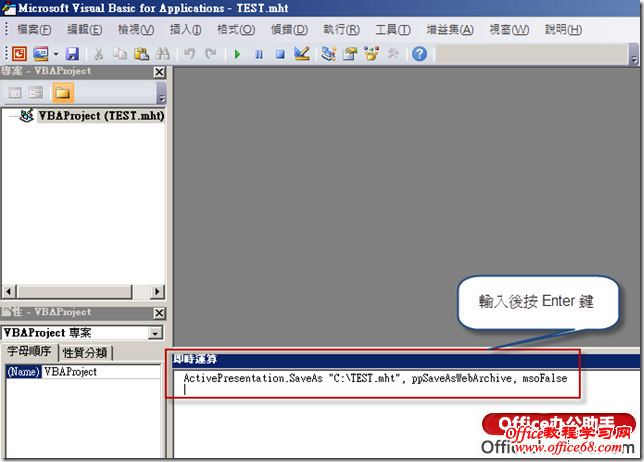Image resolution: width=644 pixels, height=462 pixels.
Task: Click the Copy icon in toolbar
Action: pyautogui.click(x=120, y=54)
